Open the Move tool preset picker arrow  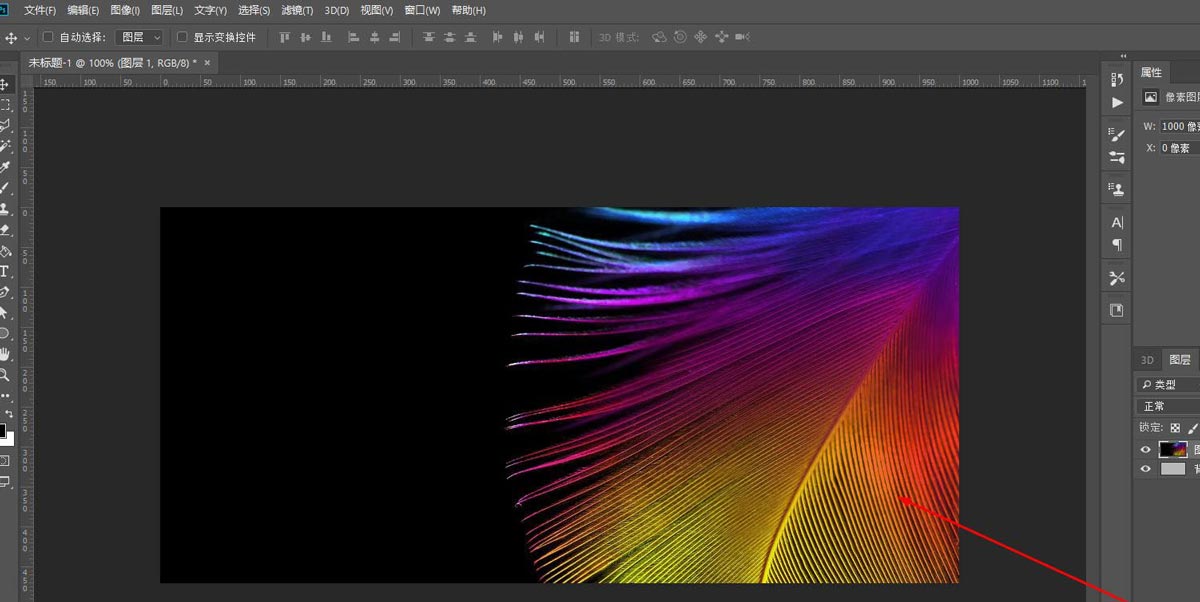tap(26, 37)
